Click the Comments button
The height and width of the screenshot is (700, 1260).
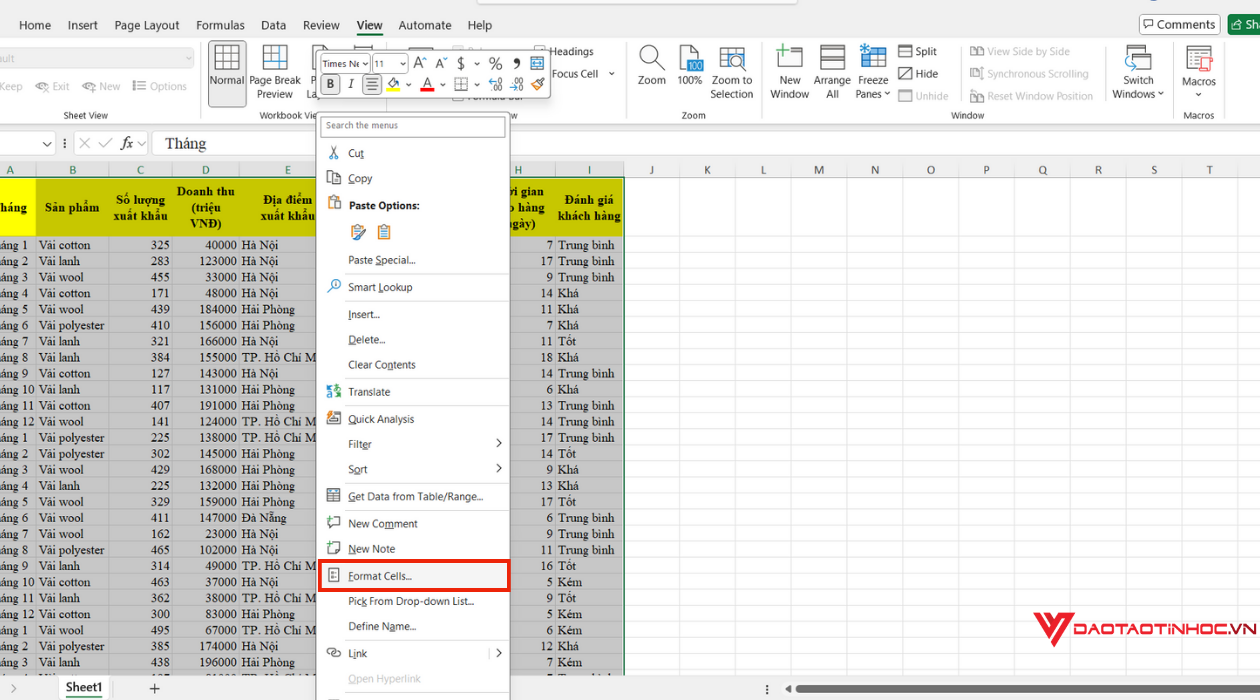[x=1179, y=25]
